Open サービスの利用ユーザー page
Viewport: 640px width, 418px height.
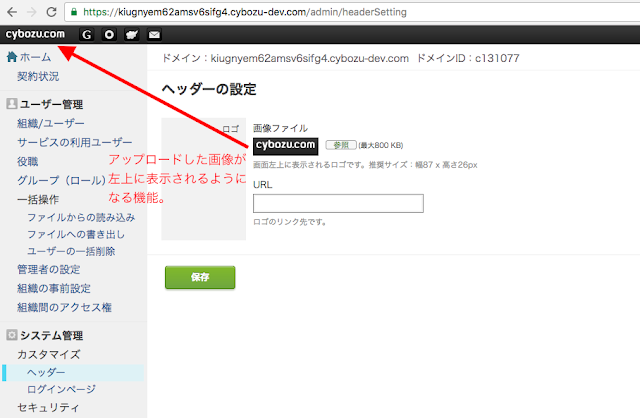point(75,142)
